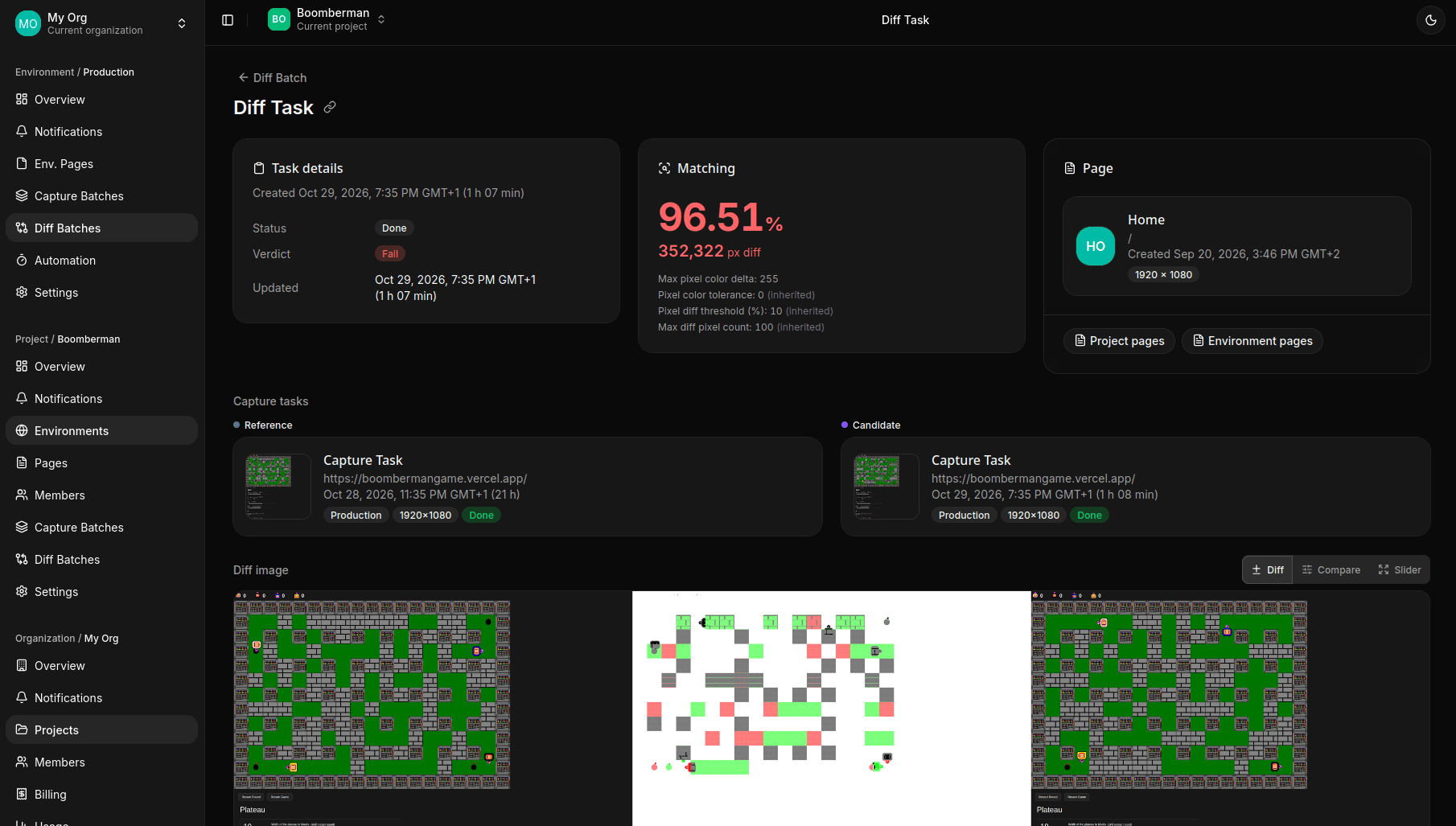
Task: Select Diff Batches under Environment
Action: tap(102, 228)
